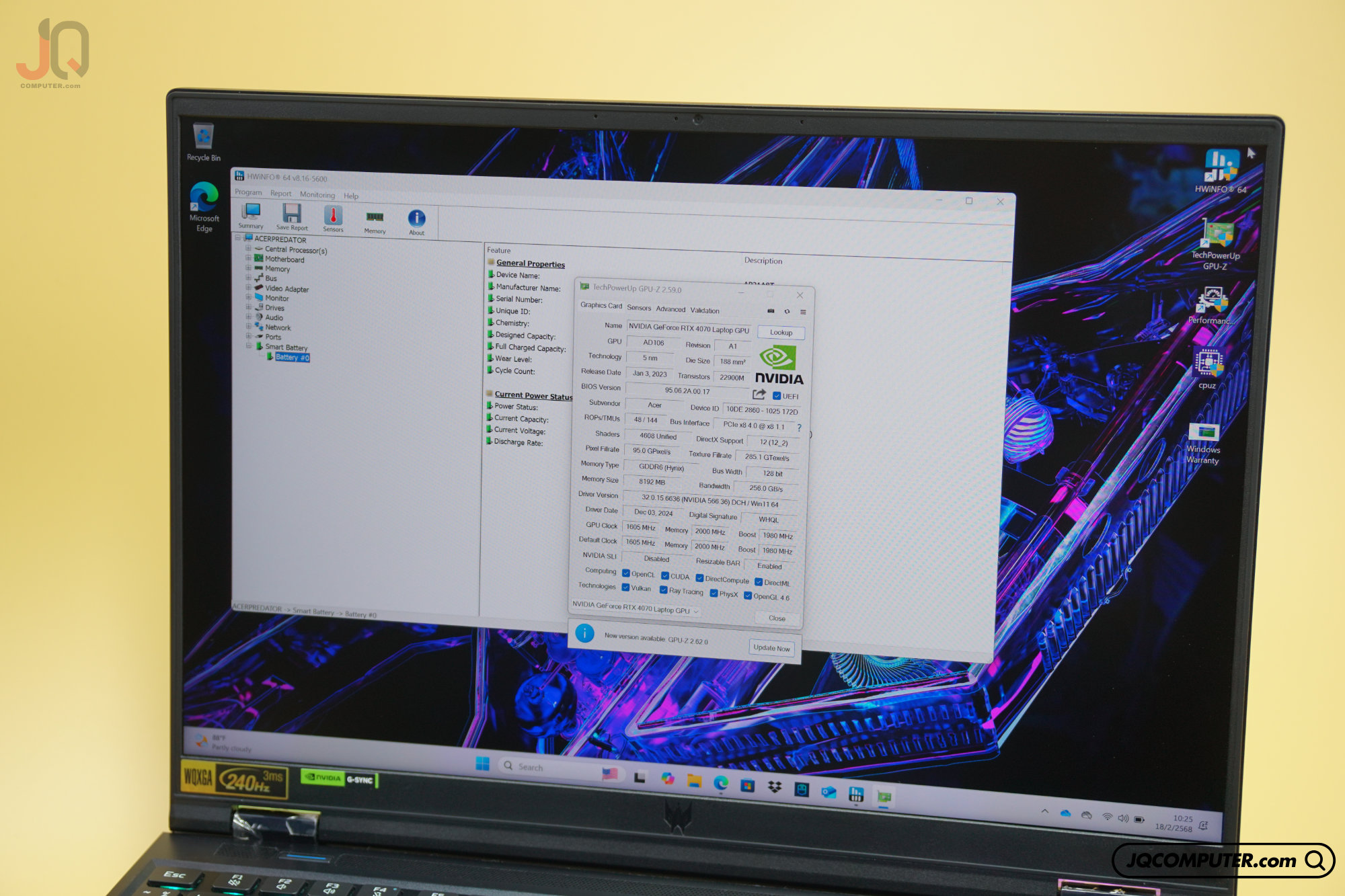Click the GPU-Z refresh icon
Image resolution: width=1345 pixels, height=896 pixels.
787,312
